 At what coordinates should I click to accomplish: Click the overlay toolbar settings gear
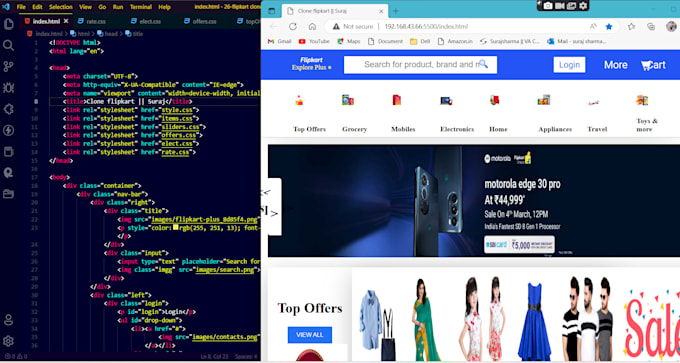click(583, 6)
